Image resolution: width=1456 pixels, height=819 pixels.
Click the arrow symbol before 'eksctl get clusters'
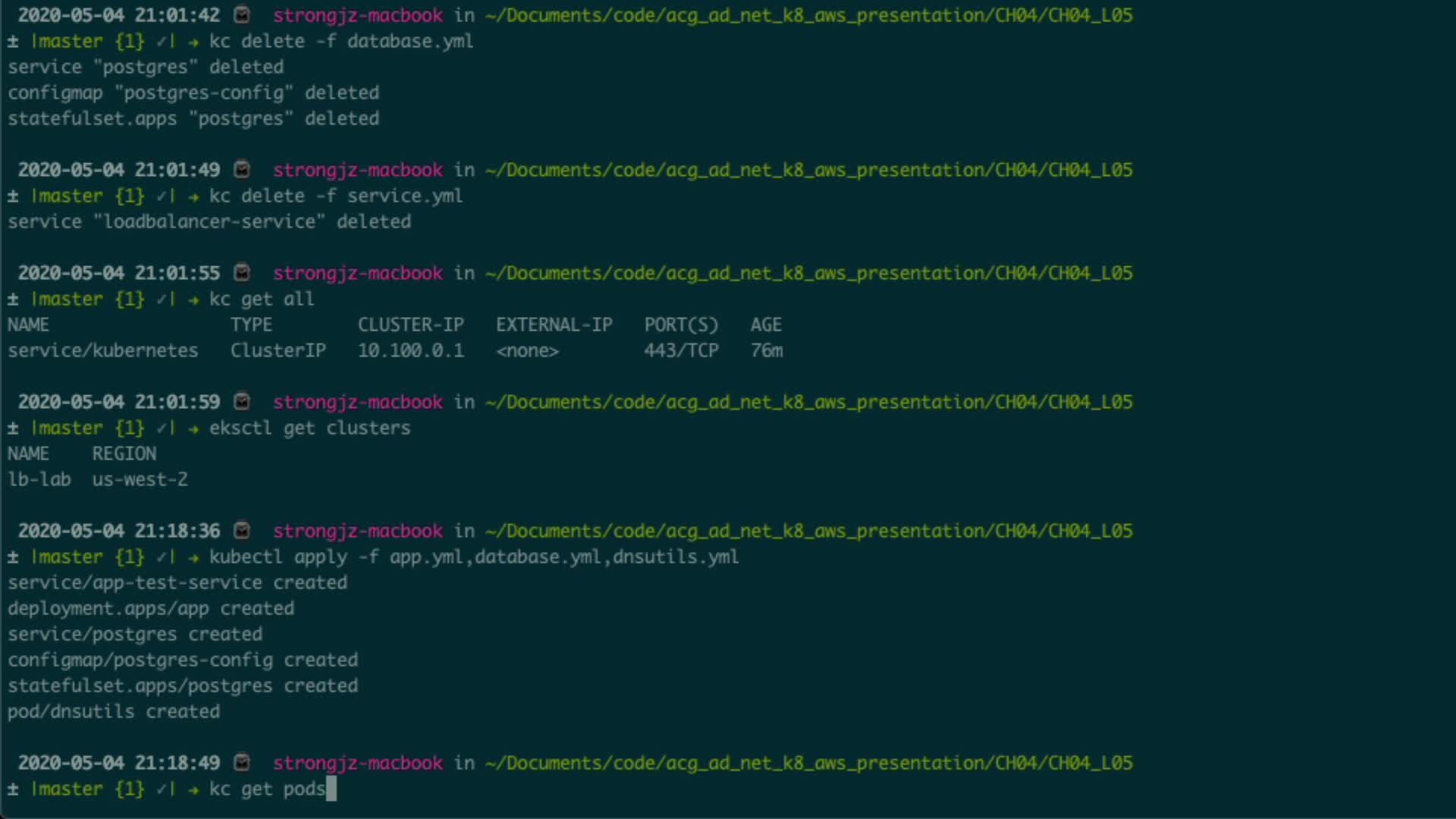pos(194,428)
